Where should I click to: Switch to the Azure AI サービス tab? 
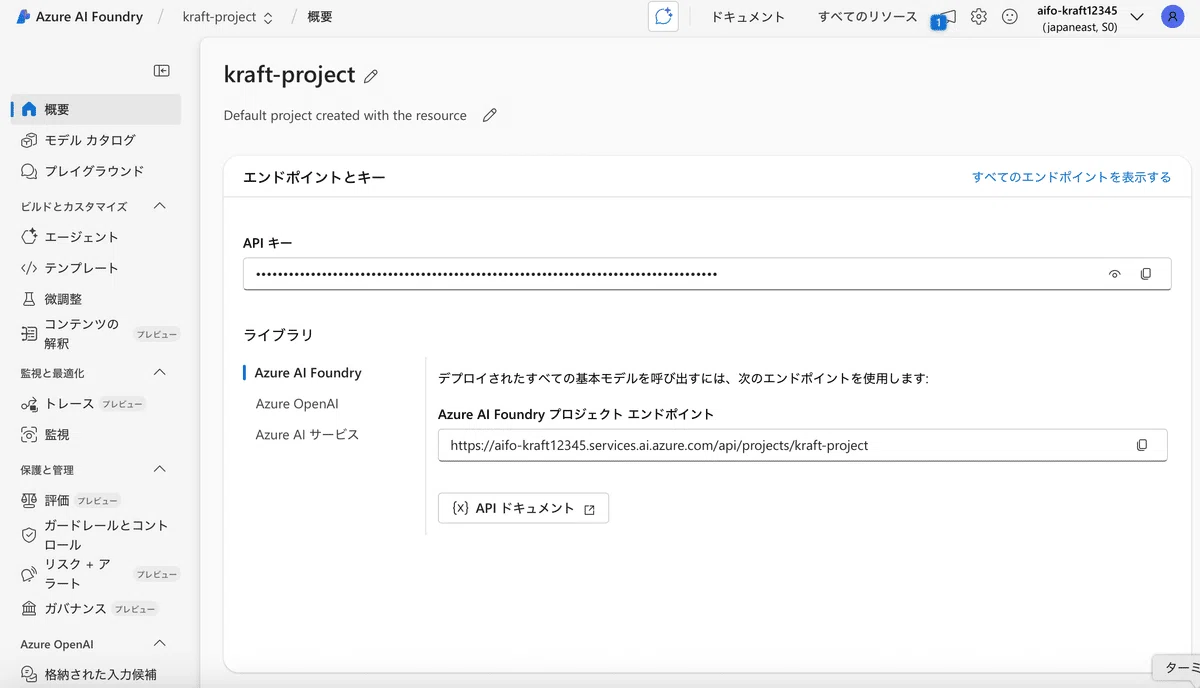coord(307,435)
